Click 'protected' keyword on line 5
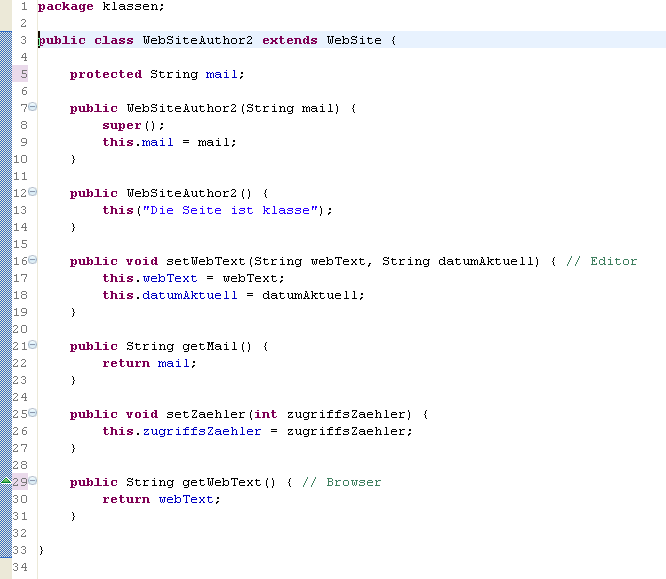Image resolution: width=666 pixels, height=579 pixels. tap(106, 75)
